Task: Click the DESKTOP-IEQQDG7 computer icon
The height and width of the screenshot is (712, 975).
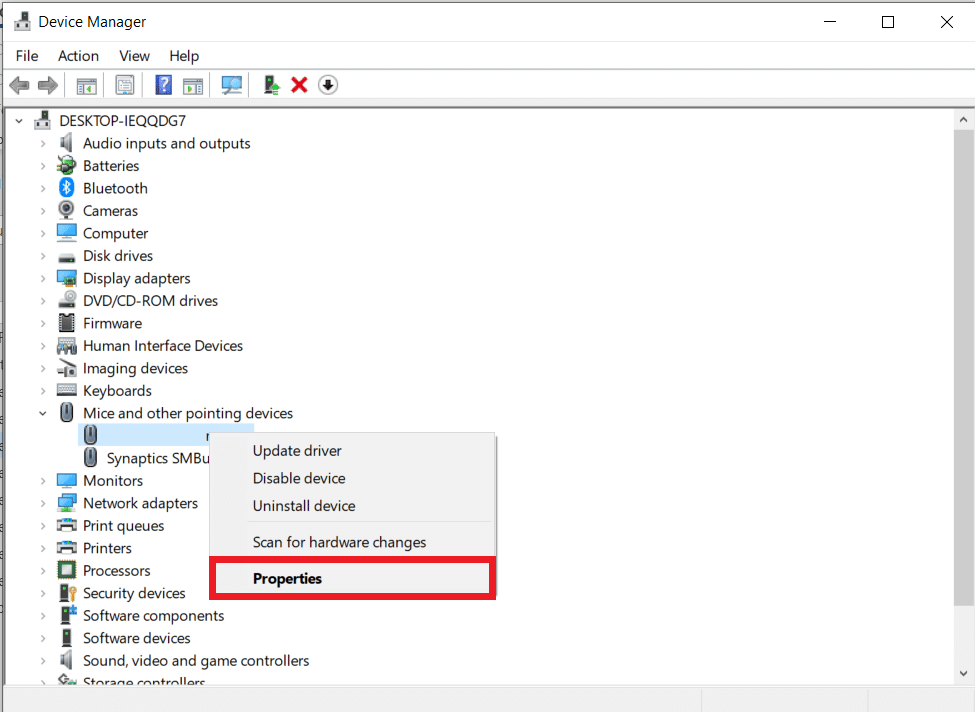Action: click(x=42, y=120)
